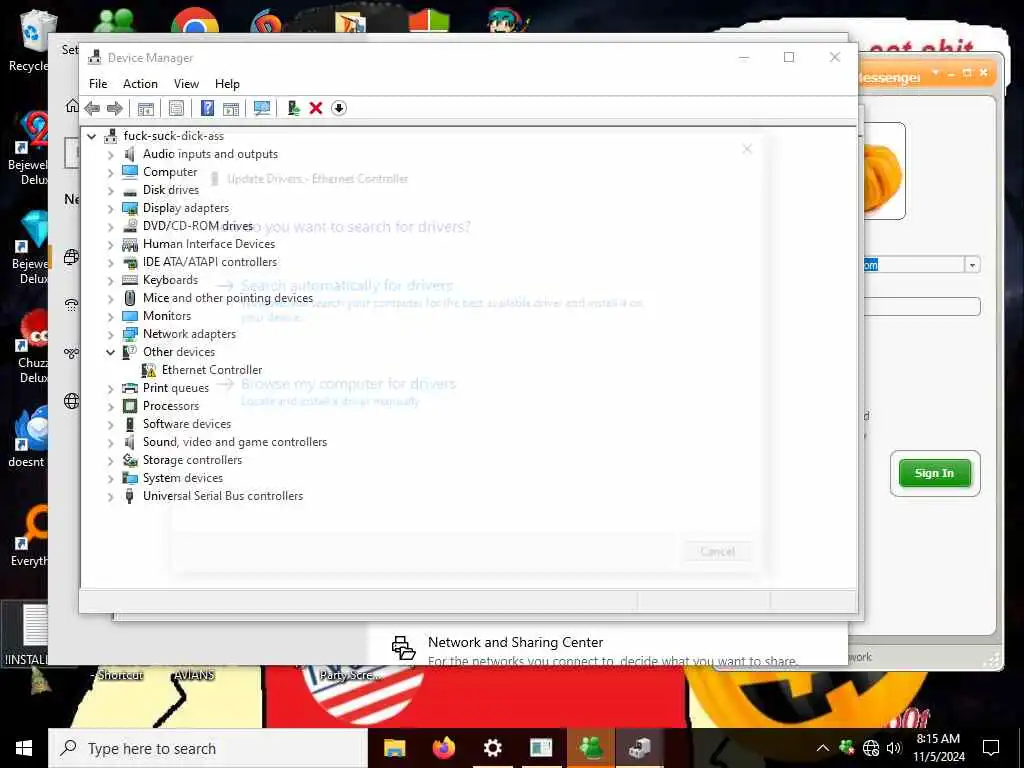Click the Back arrow in Device Manager toolbar
1024x768 pixels.
tap(92, 108)
